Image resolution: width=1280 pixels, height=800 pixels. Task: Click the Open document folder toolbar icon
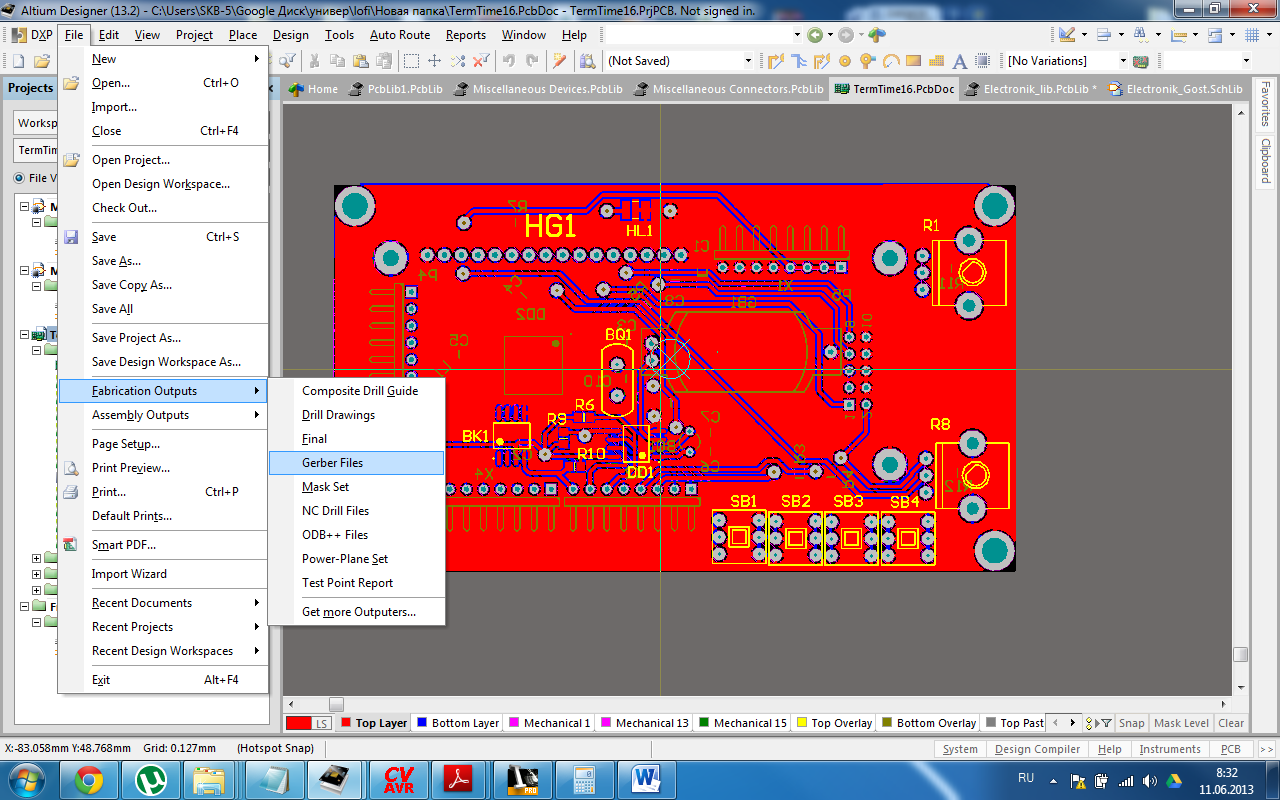click(x=42, y=61)
